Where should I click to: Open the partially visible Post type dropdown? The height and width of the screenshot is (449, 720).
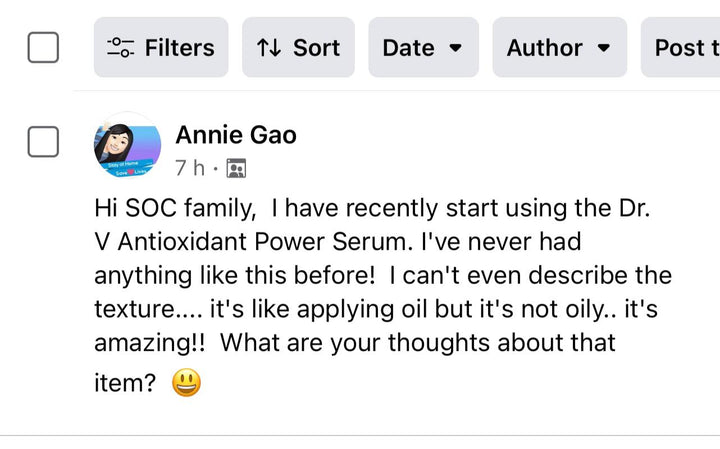pos(684,47)
